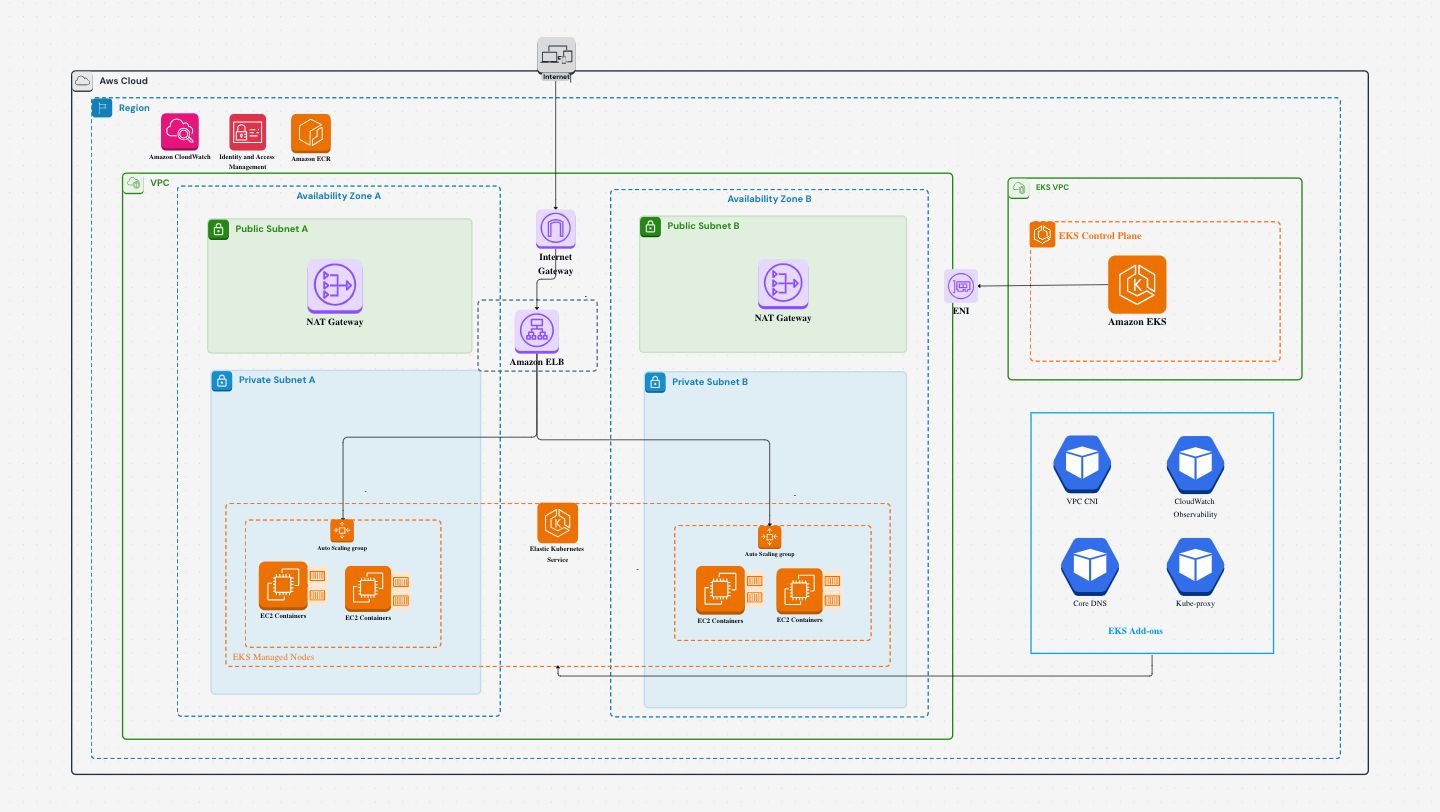Select the right EC2 instance icon in Subnet A

tap(368, 590)
